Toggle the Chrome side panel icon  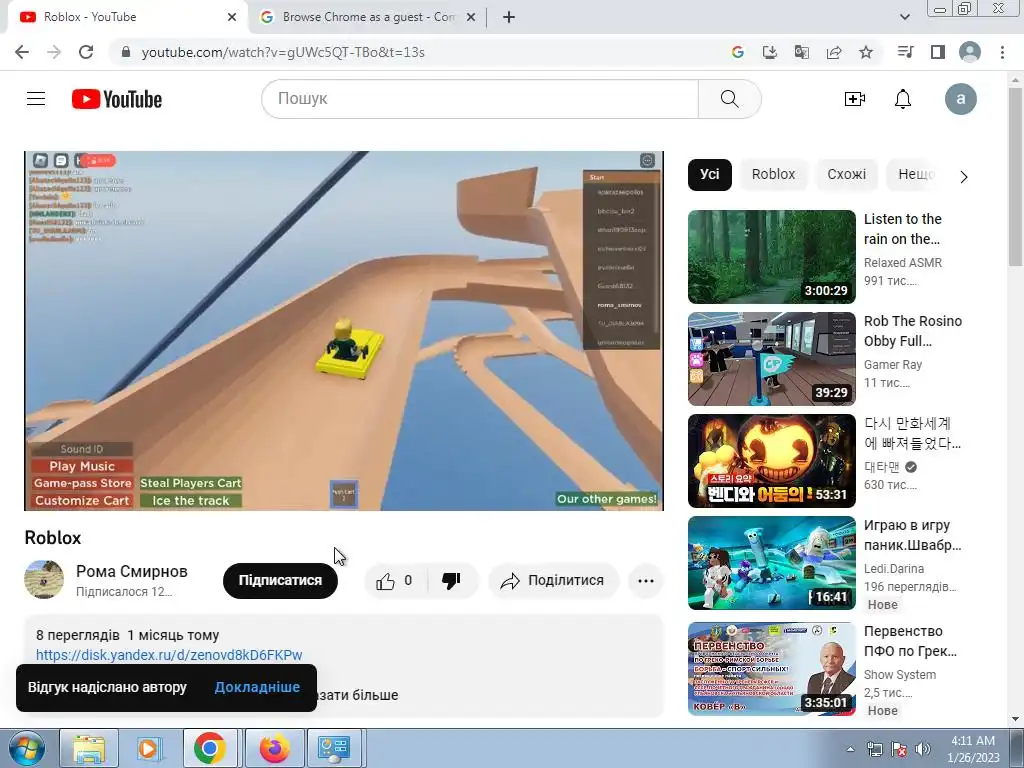938,52
